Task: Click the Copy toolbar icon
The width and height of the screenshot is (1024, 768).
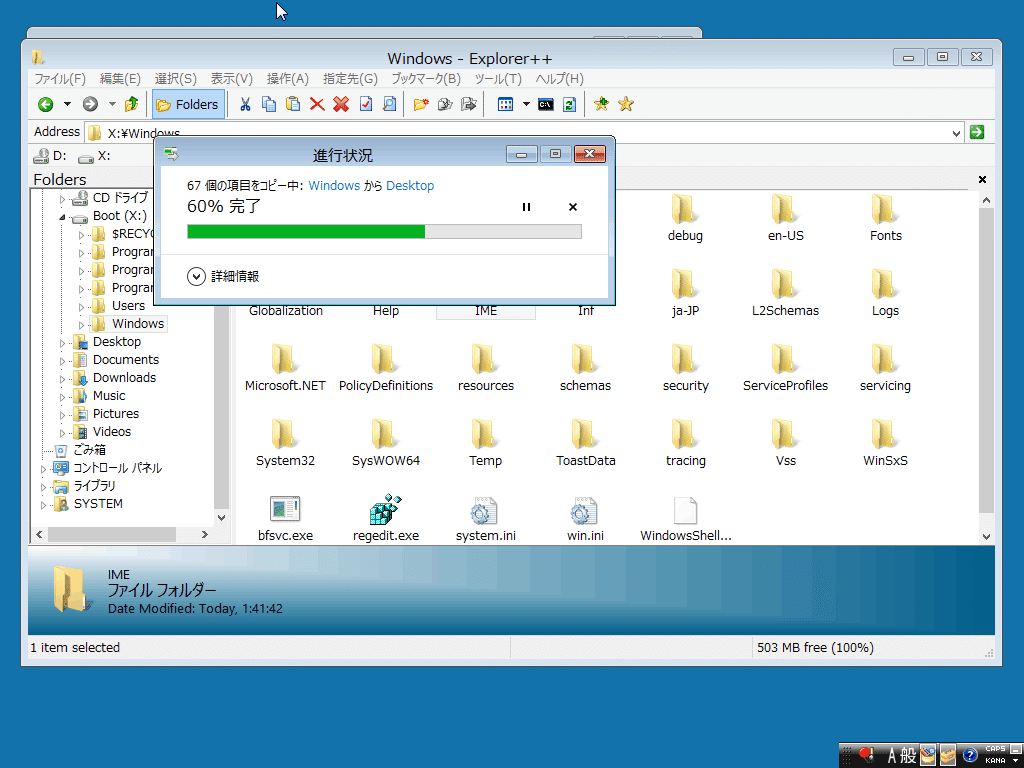Action: pos(268,104)
